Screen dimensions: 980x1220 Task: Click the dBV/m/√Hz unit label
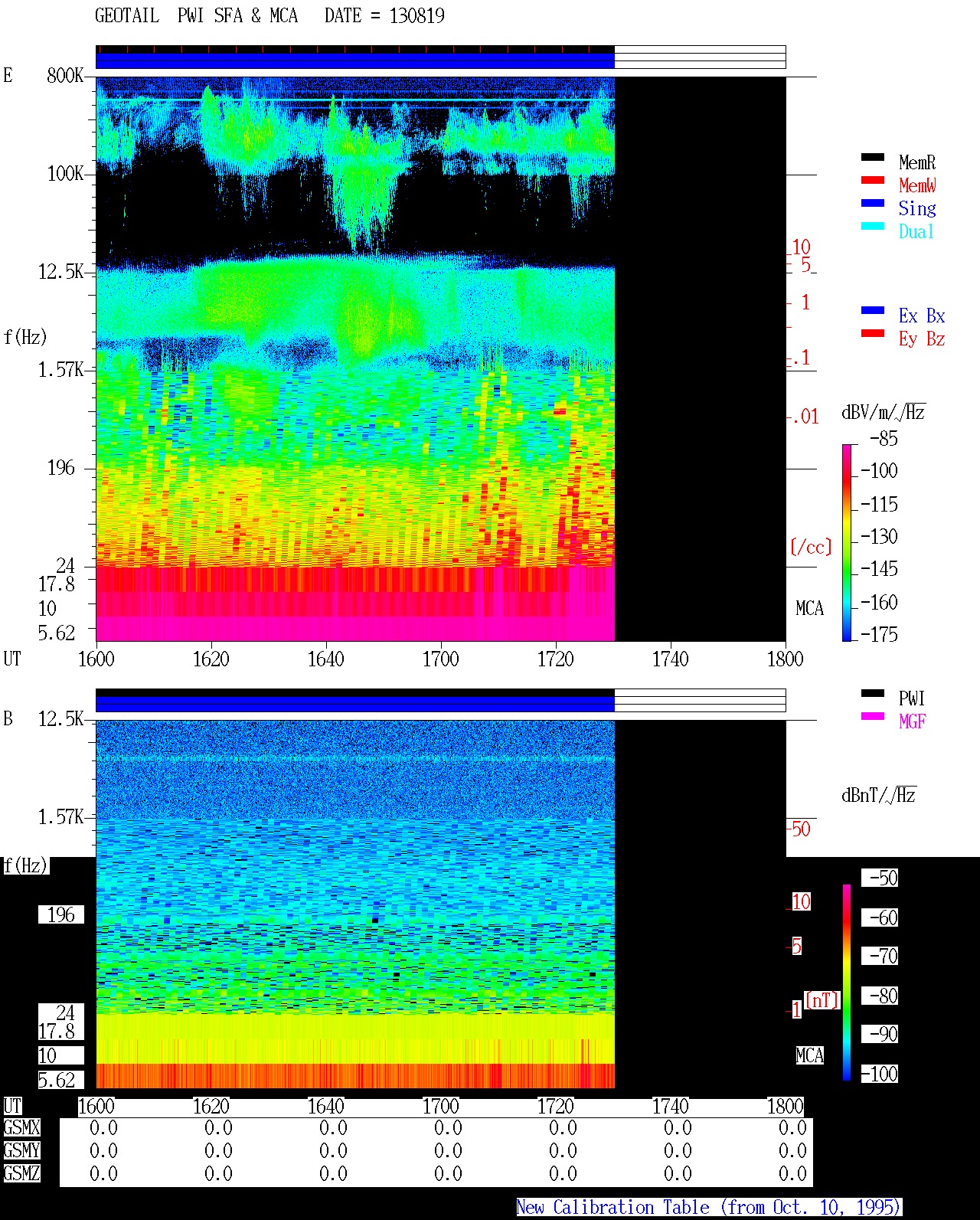point(884,412)
